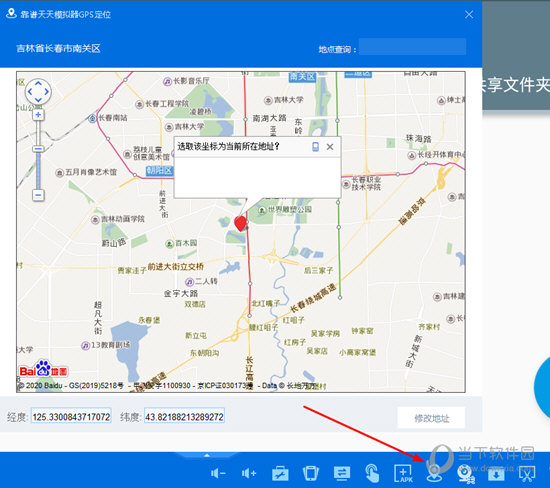Click the volume up icon
This screenshot has width=550, height=488.
[249, 474]
